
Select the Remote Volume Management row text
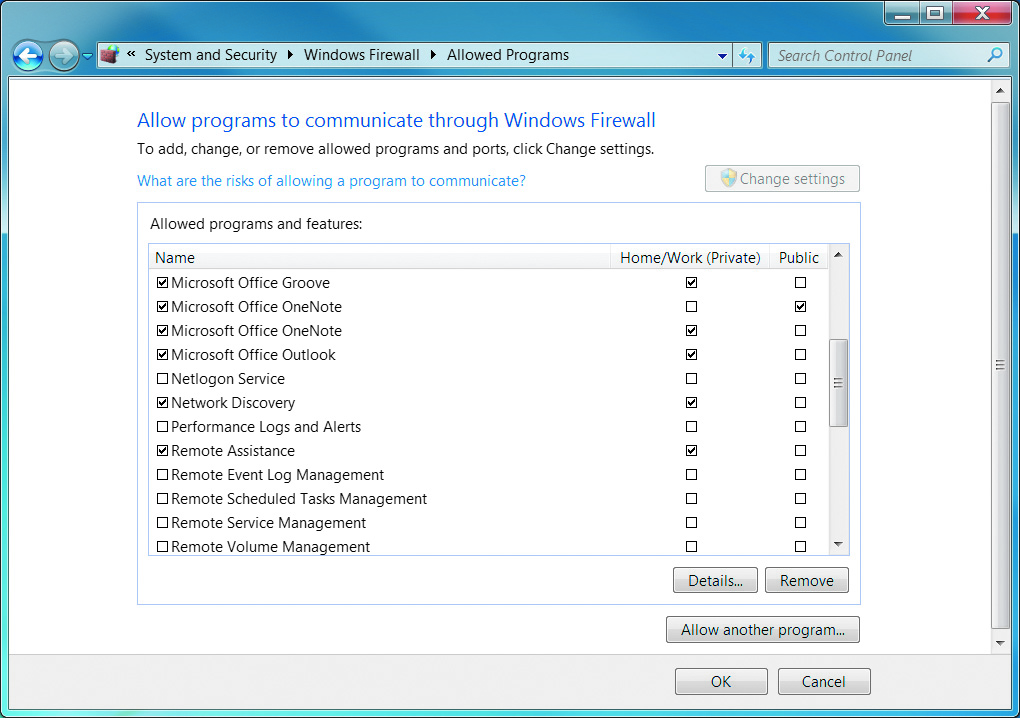tap(271, 547)
